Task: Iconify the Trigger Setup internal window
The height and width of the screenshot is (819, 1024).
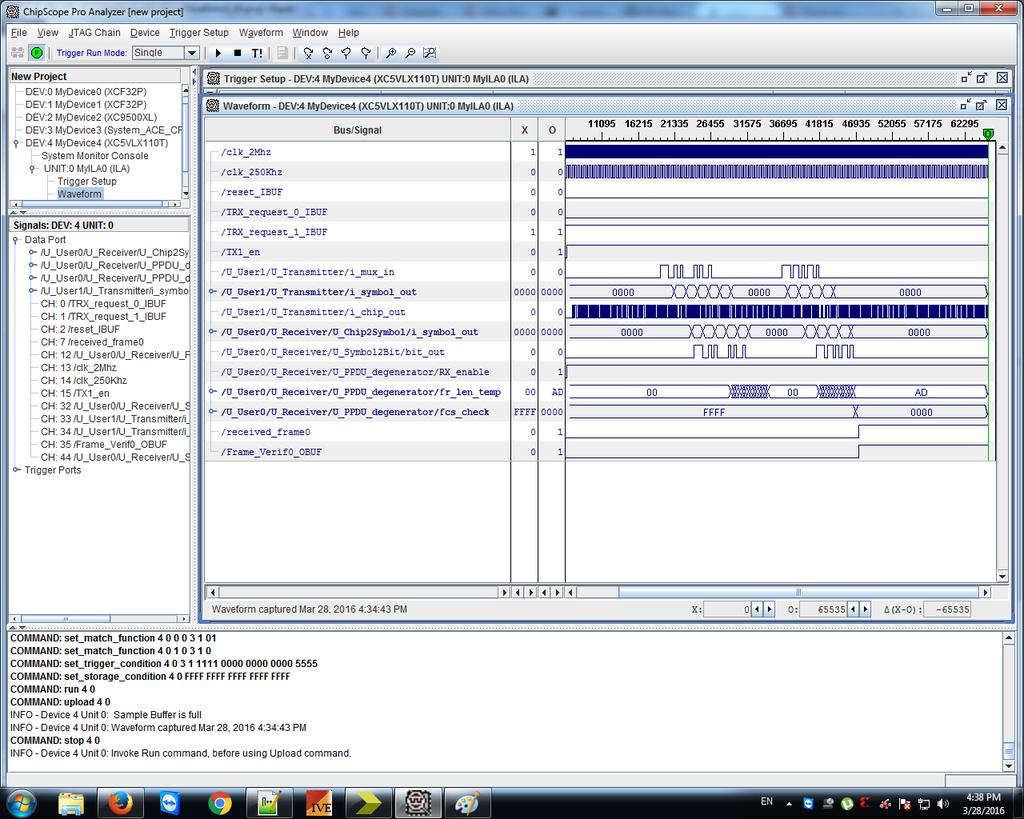Action: coord(966,78)
